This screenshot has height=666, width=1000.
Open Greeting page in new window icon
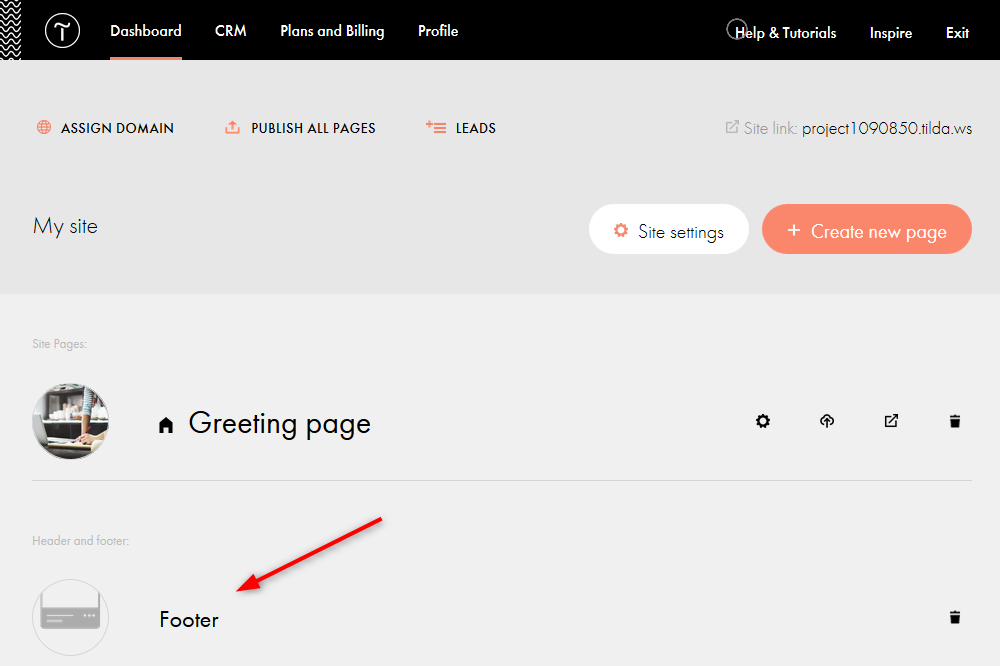coord(891,421)
